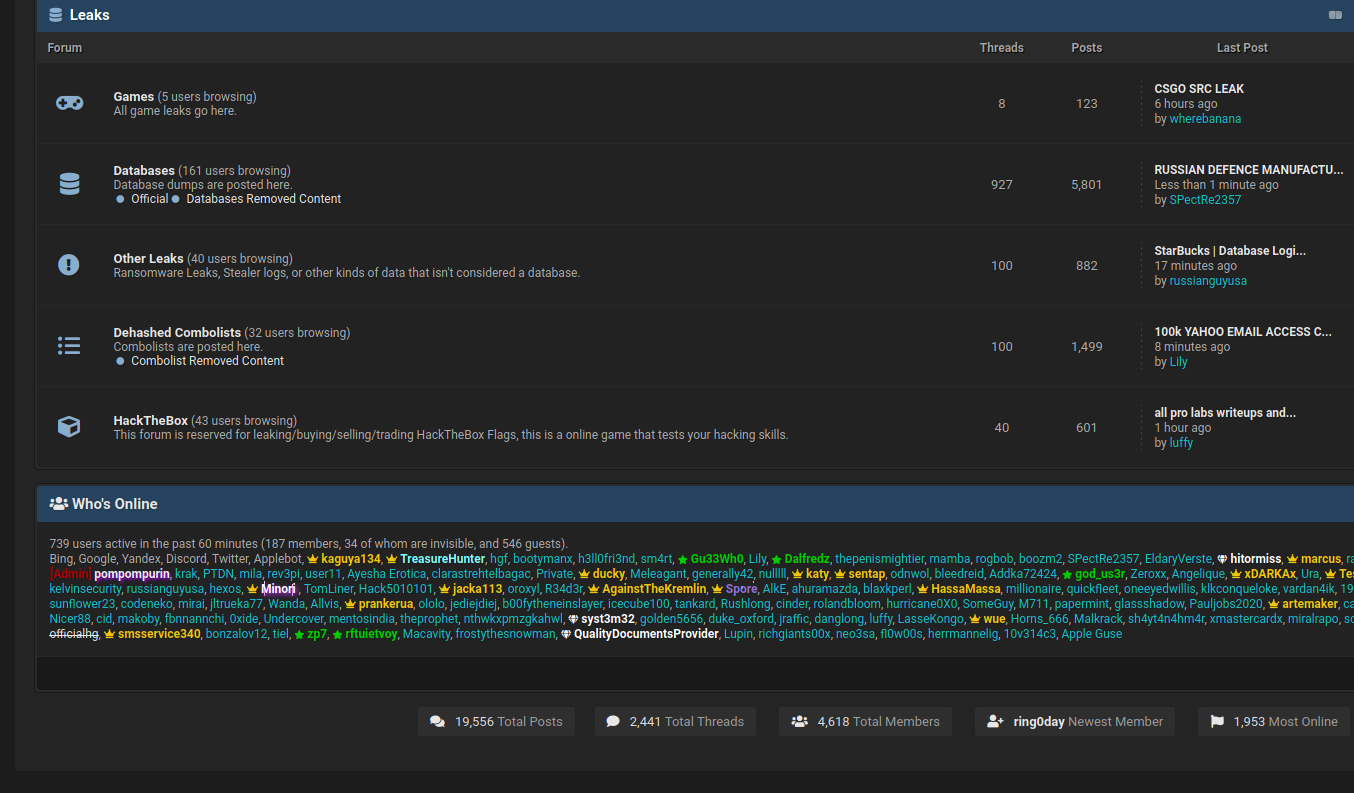Click the Games forum gamepad icon
The height and width of the screenshot is (793, 1354).
69,103
